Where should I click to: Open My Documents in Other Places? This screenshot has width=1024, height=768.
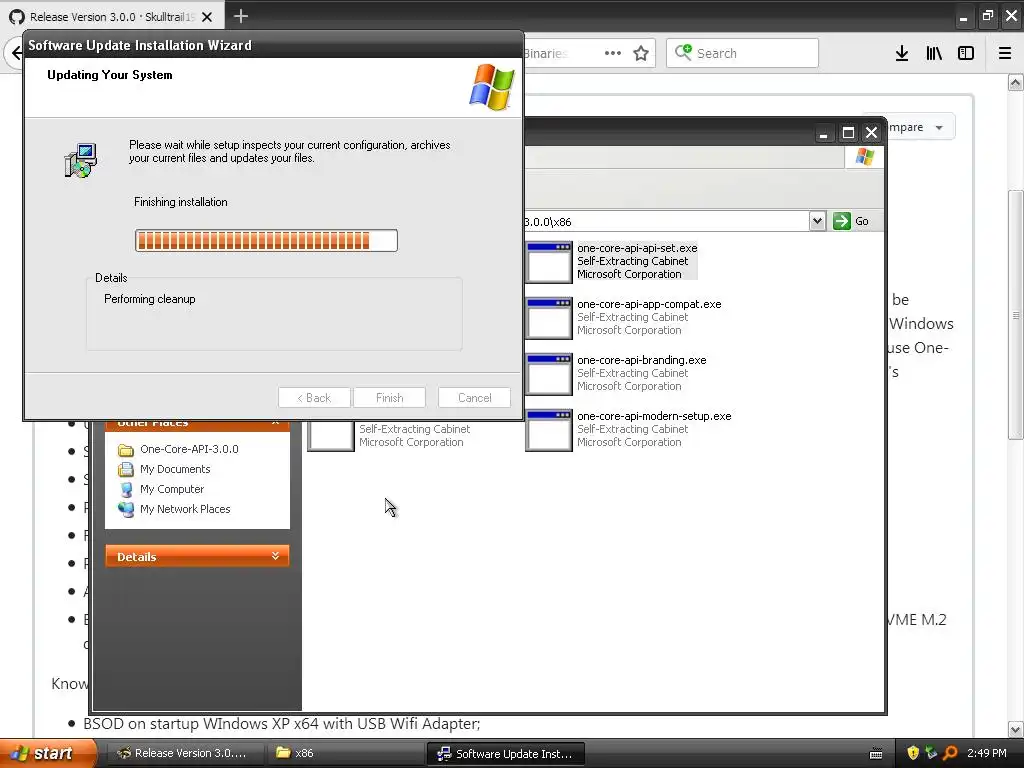click(175, 469)
